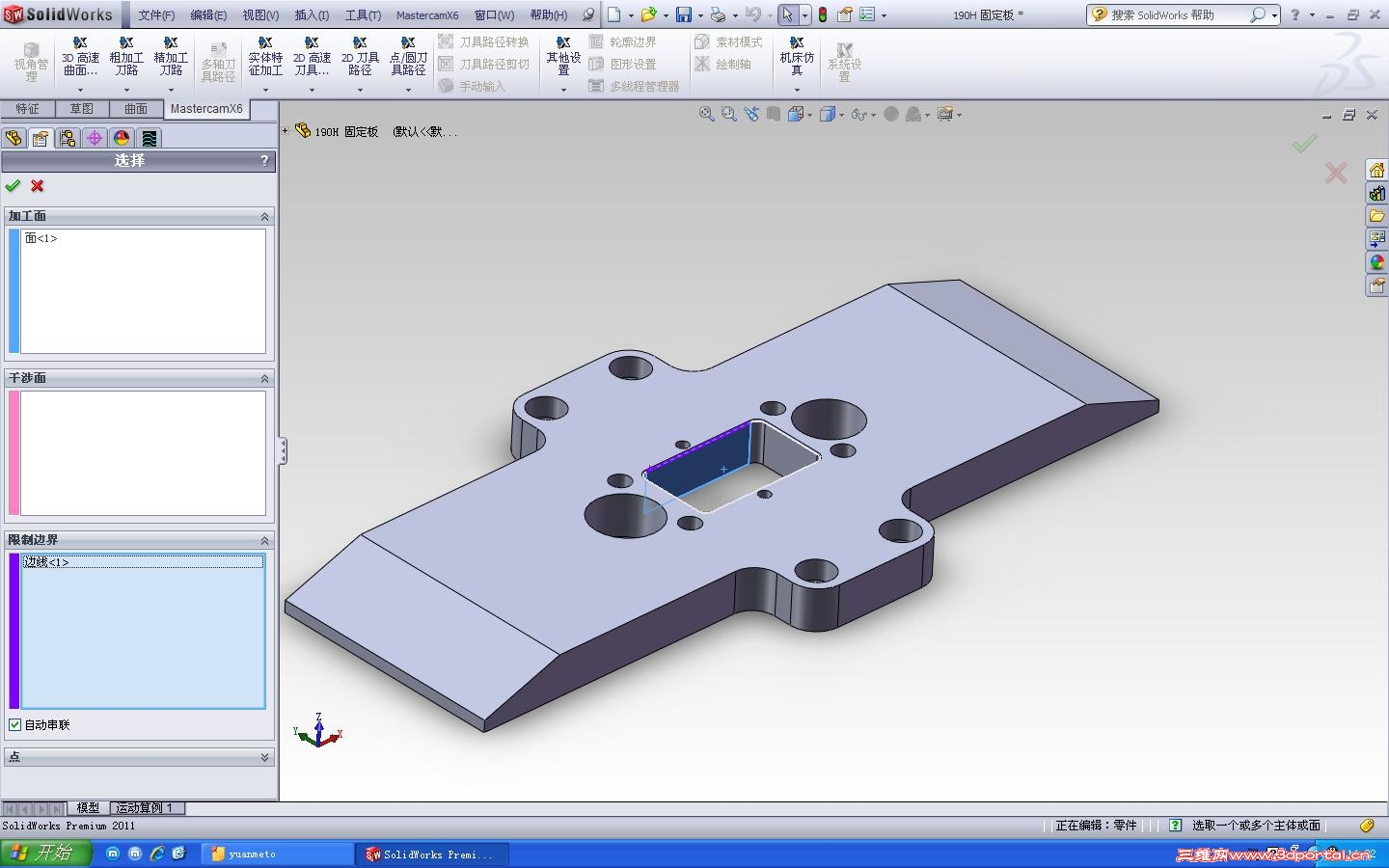Open SolidWorks Resources home icon in task pane
This screenshot has width=1389, height=868.
1376,171
